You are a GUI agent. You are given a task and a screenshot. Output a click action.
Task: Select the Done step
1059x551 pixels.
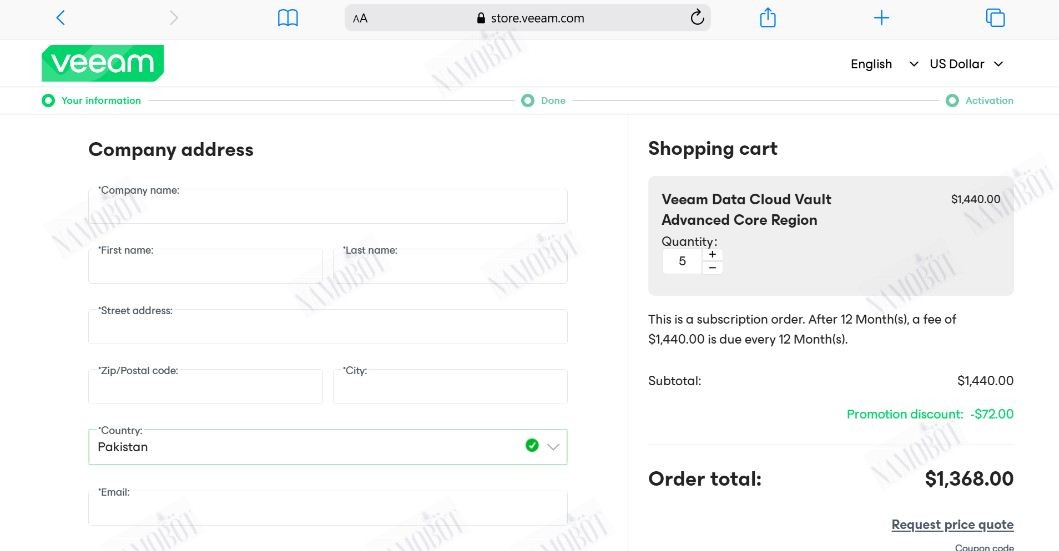click(544, 101)
